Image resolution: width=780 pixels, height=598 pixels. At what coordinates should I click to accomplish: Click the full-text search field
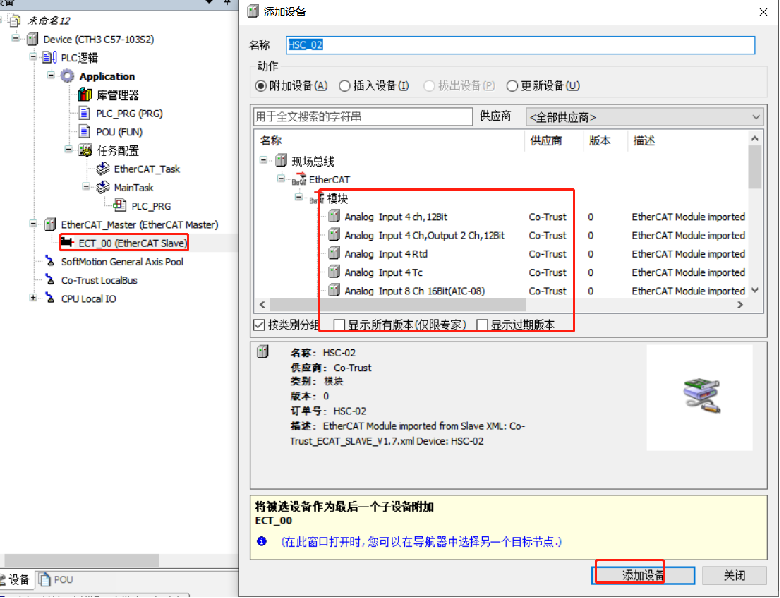tap(363, 117)
